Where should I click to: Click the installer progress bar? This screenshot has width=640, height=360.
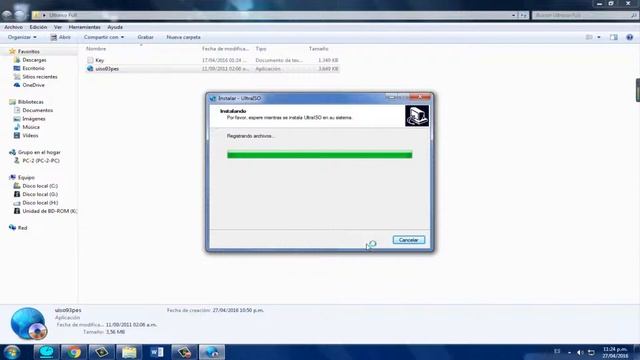pos(320,155)
